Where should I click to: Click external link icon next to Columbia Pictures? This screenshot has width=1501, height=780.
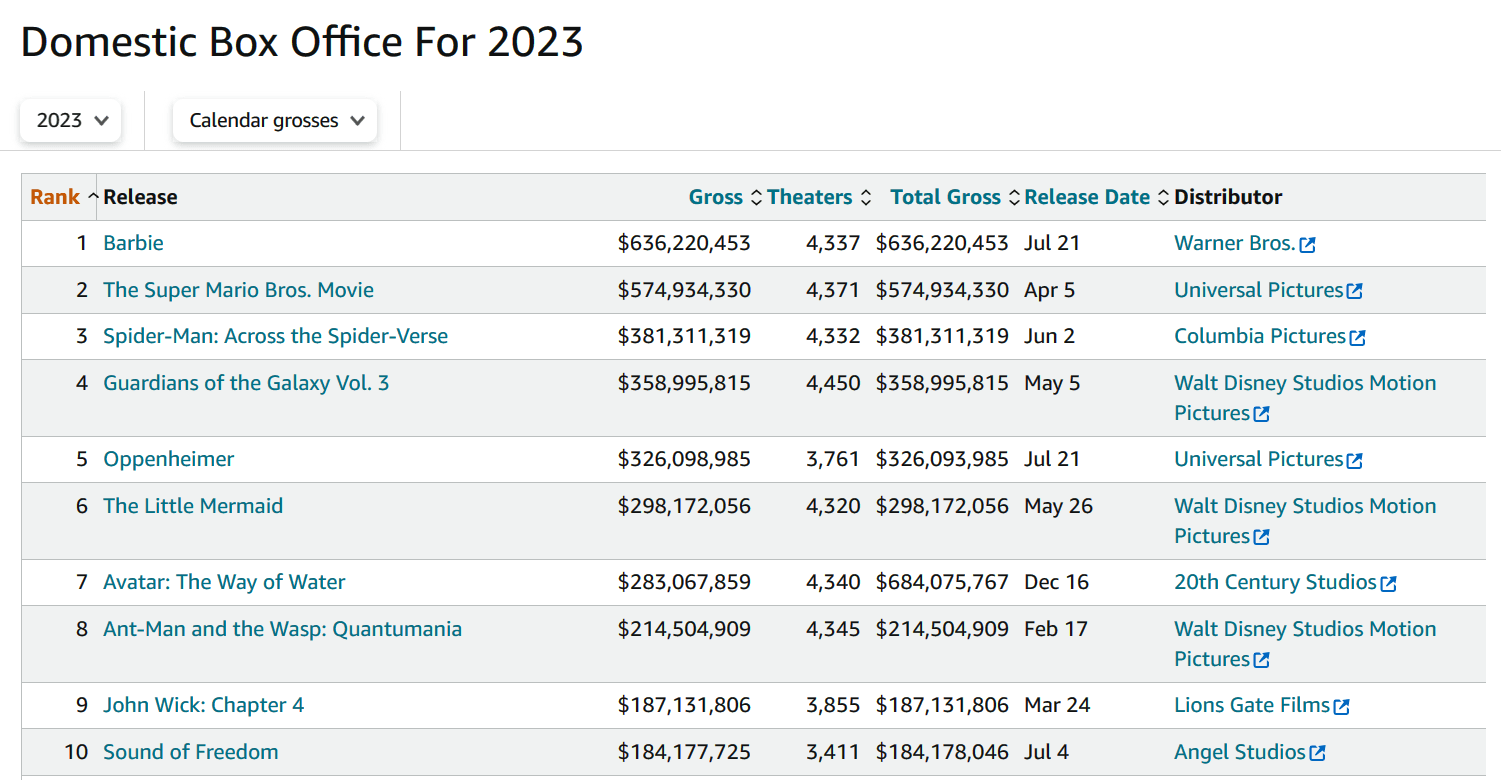coord(1357,338)
